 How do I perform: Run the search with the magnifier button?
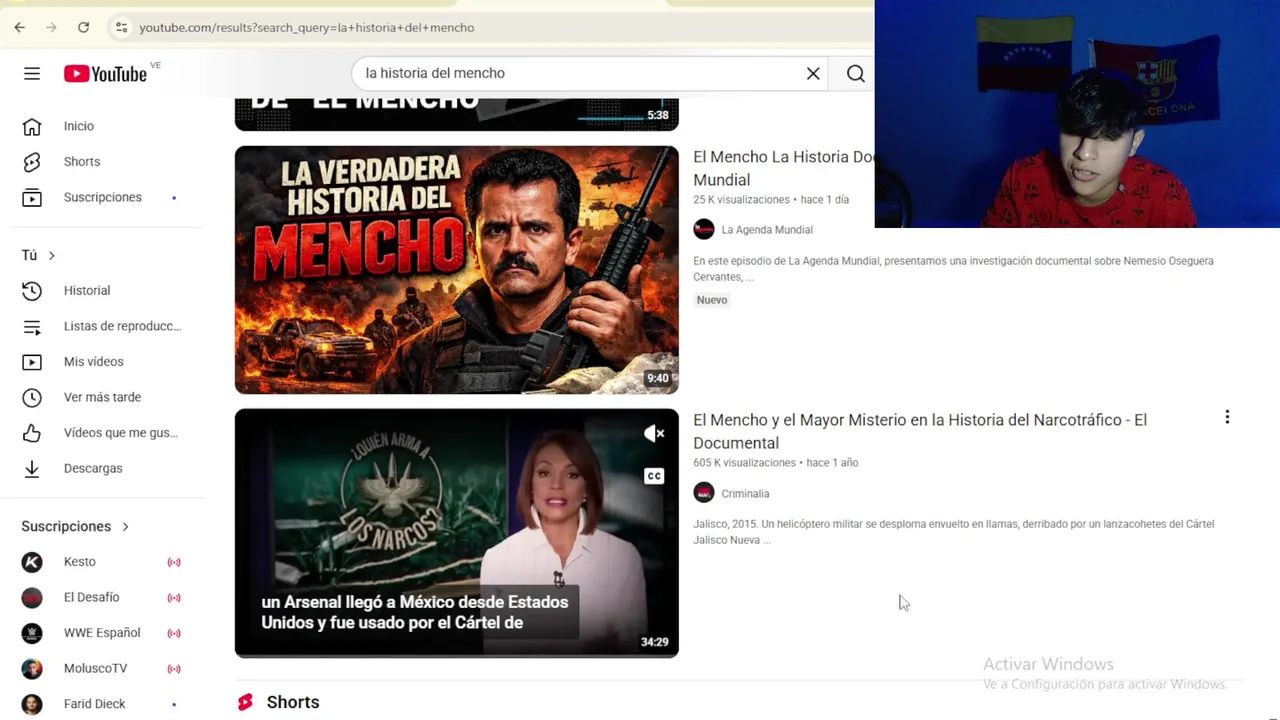[855, 73]
